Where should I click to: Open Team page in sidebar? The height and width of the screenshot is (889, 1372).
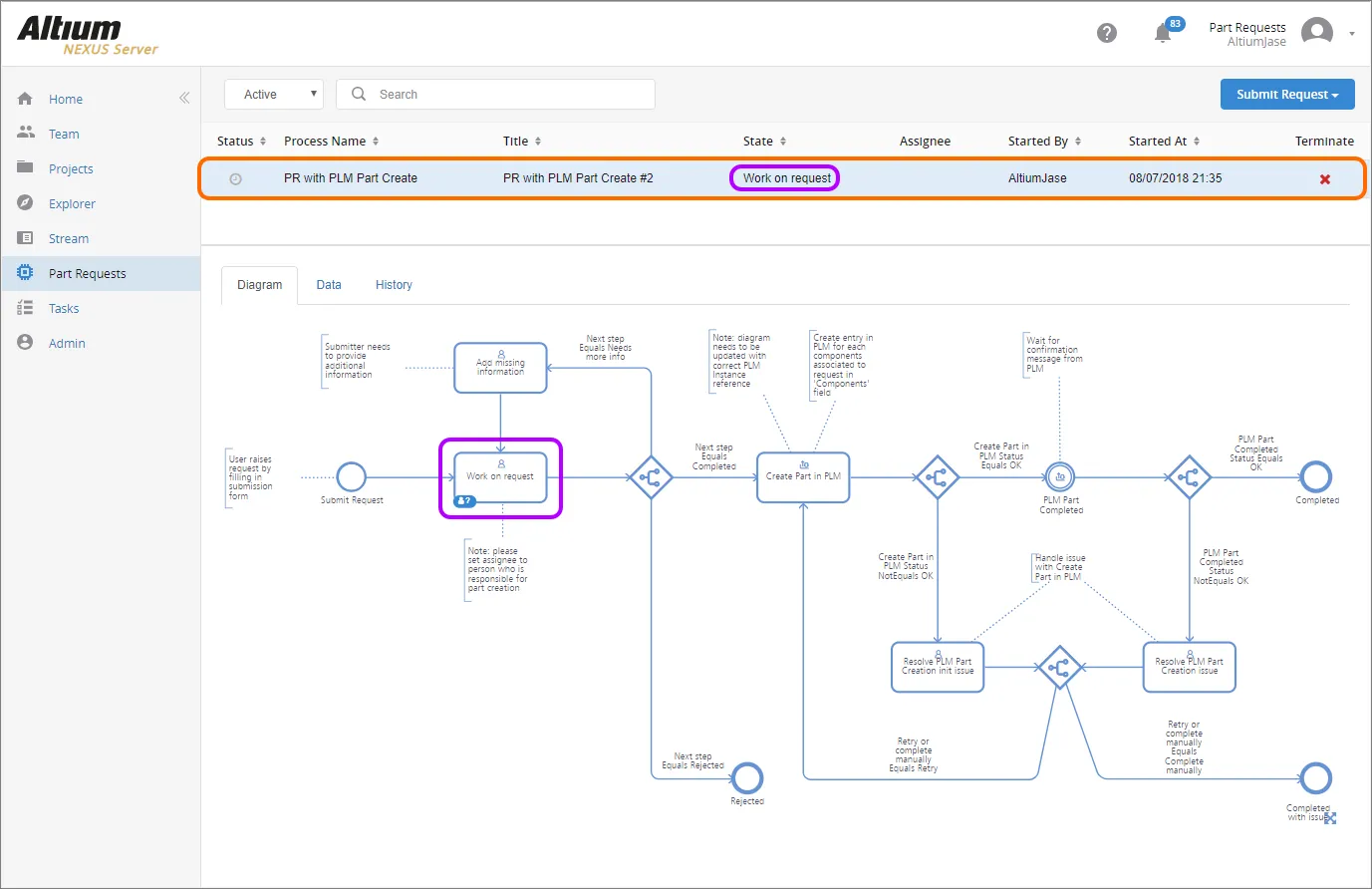(x=64, y=135)
